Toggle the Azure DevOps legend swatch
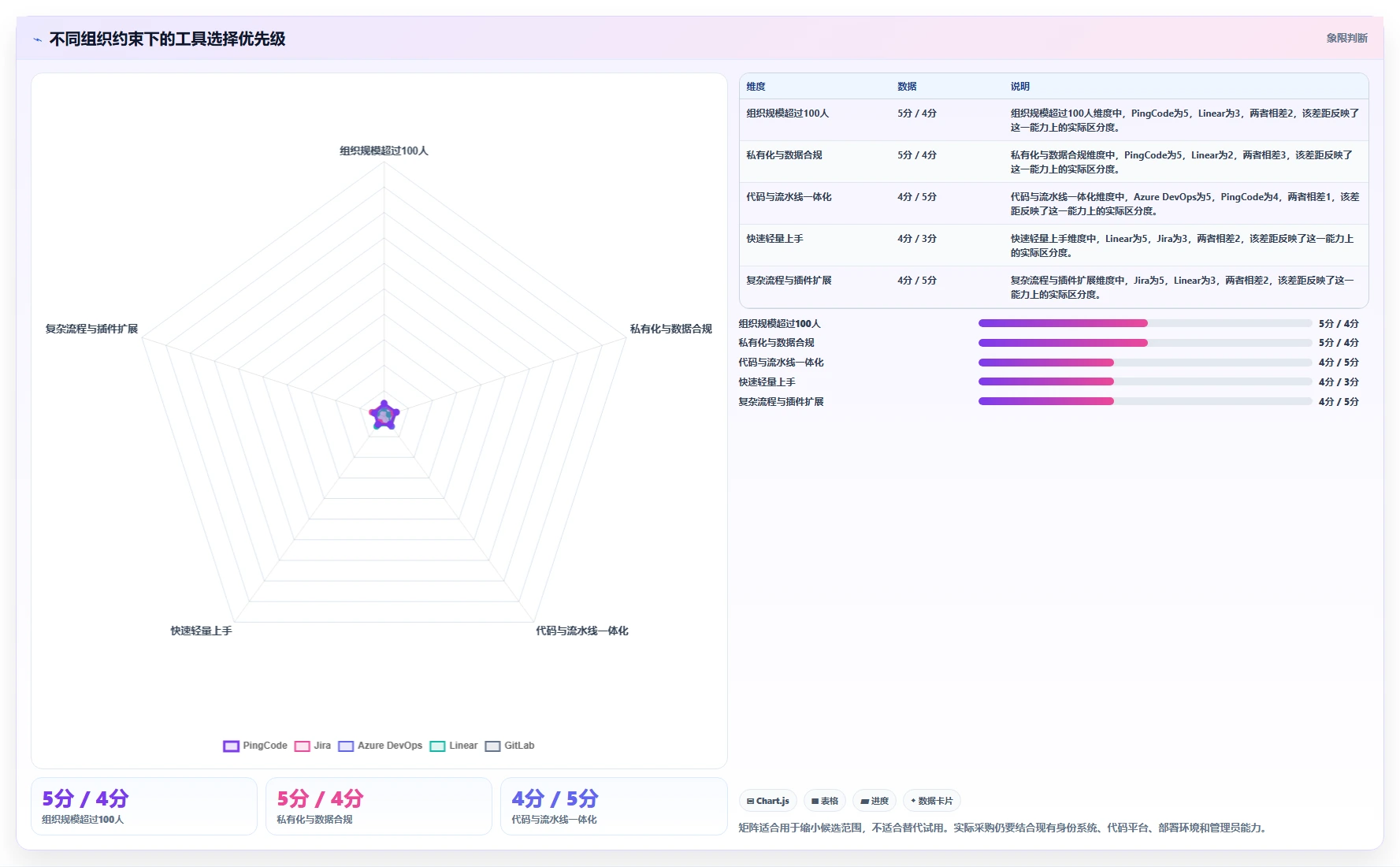The height and width of the screenshot is (867, 1400). click(346, 746)
